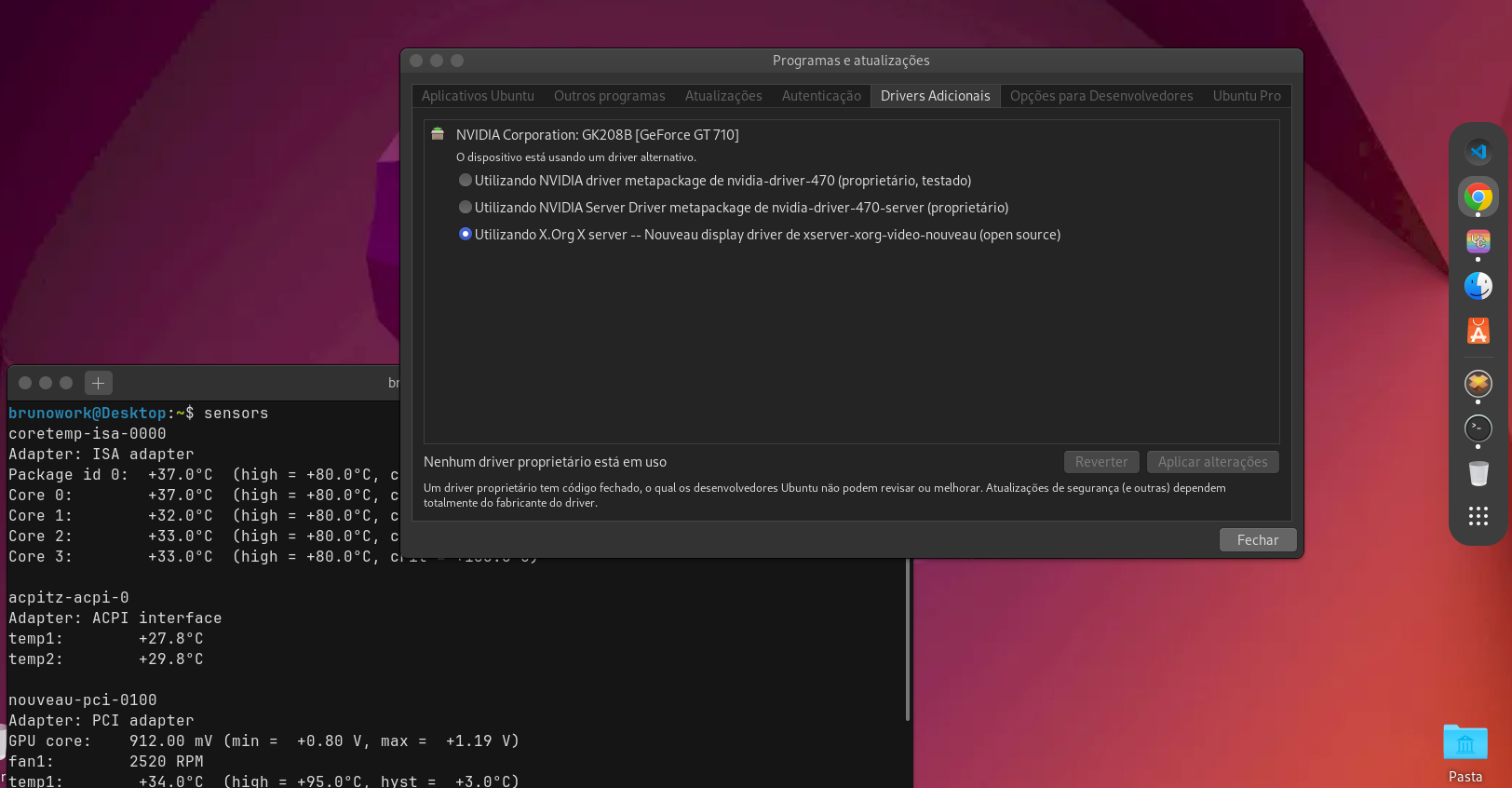The image size is (1512, 788).
Task: Open Google Chrome from the dock
Action: click(1478, 197)
